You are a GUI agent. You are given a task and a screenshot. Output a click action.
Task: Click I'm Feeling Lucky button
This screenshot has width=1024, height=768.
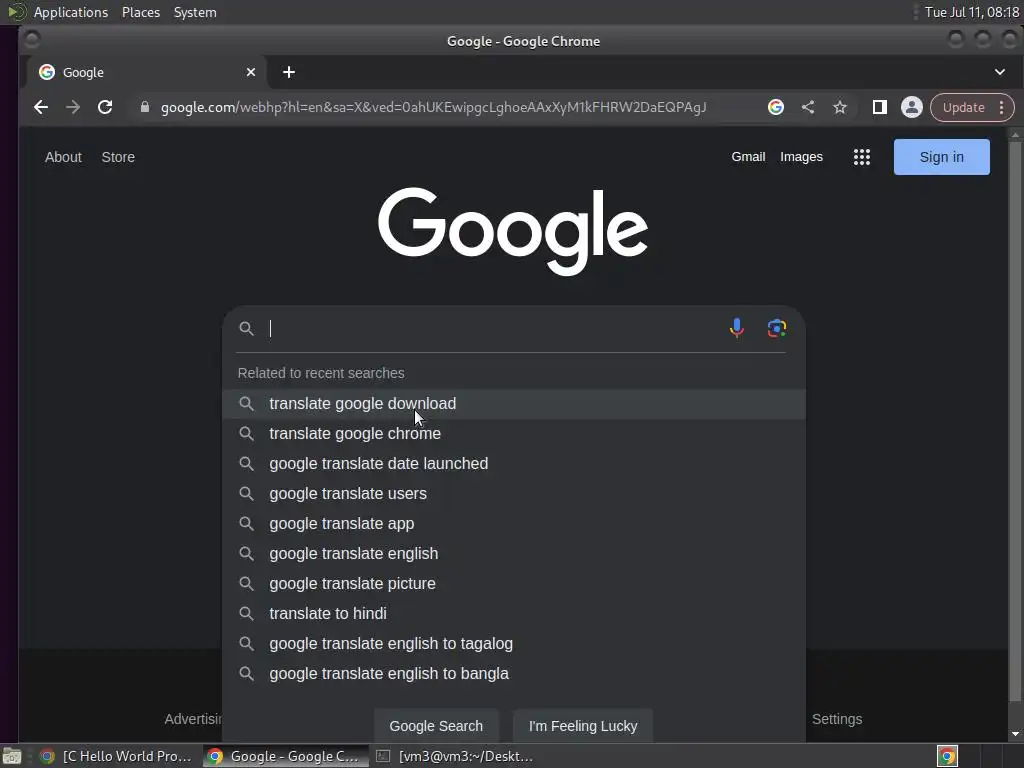[x=583, y=726]
